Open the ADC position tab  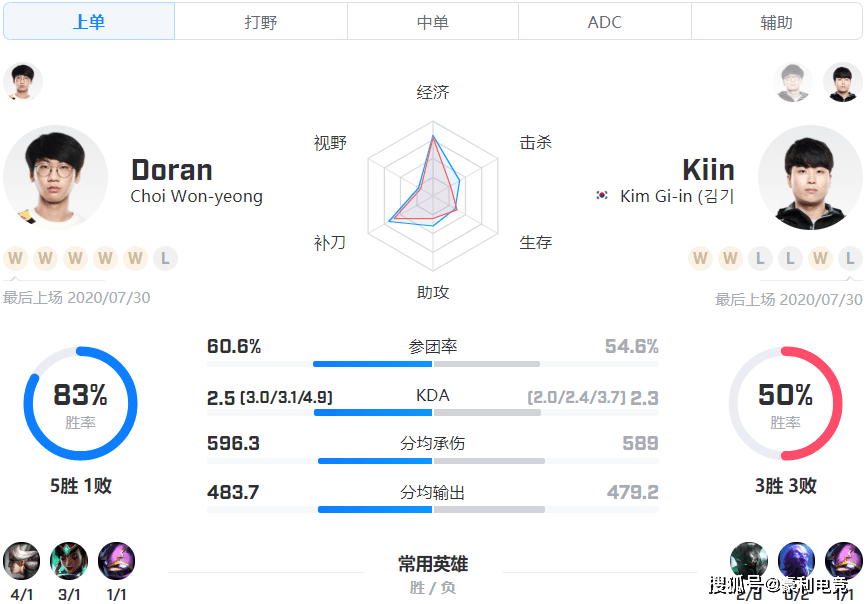click(x=605, y=21)
